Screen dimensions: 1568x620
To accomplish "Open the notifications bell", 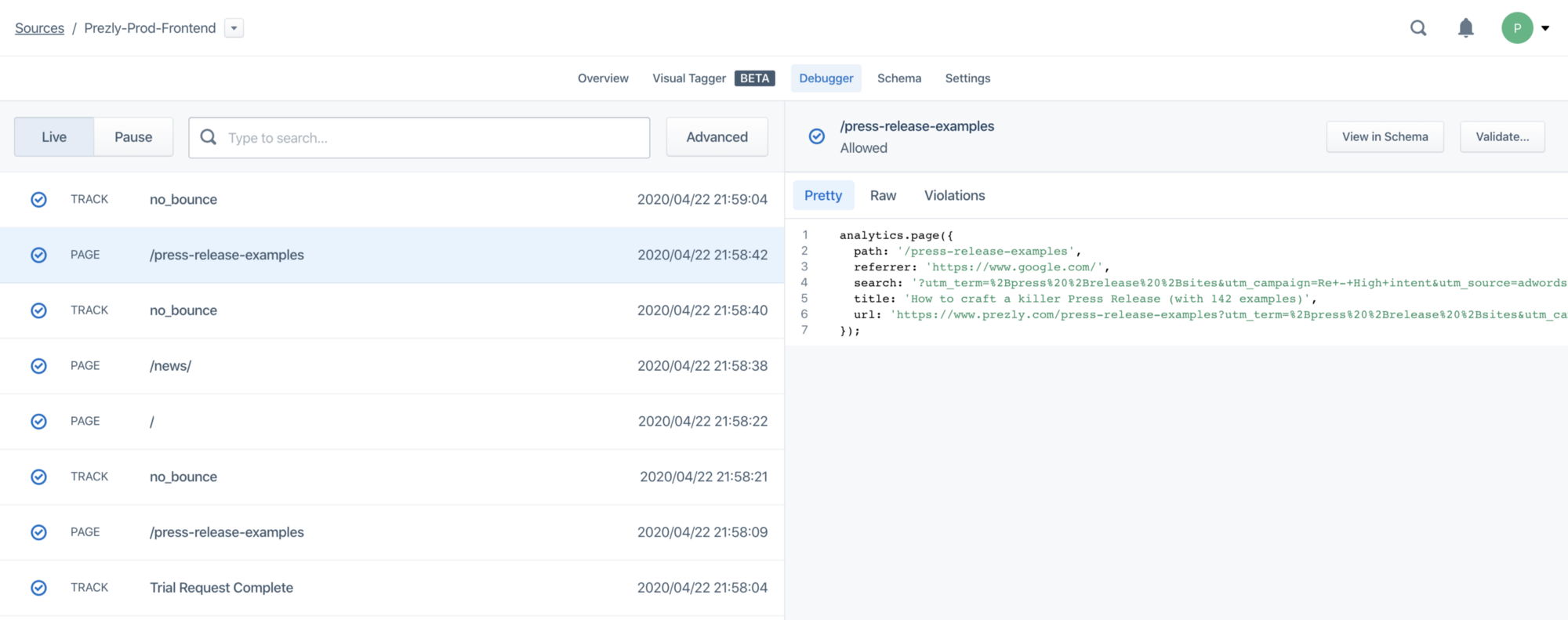I will click(1465, 28).
